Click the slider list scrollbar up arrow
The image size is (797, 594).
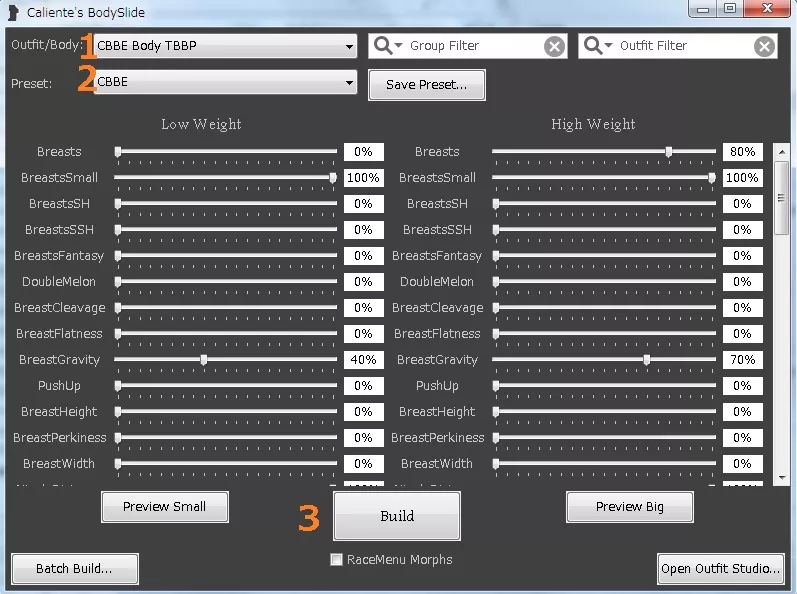(x=782, y=152)
